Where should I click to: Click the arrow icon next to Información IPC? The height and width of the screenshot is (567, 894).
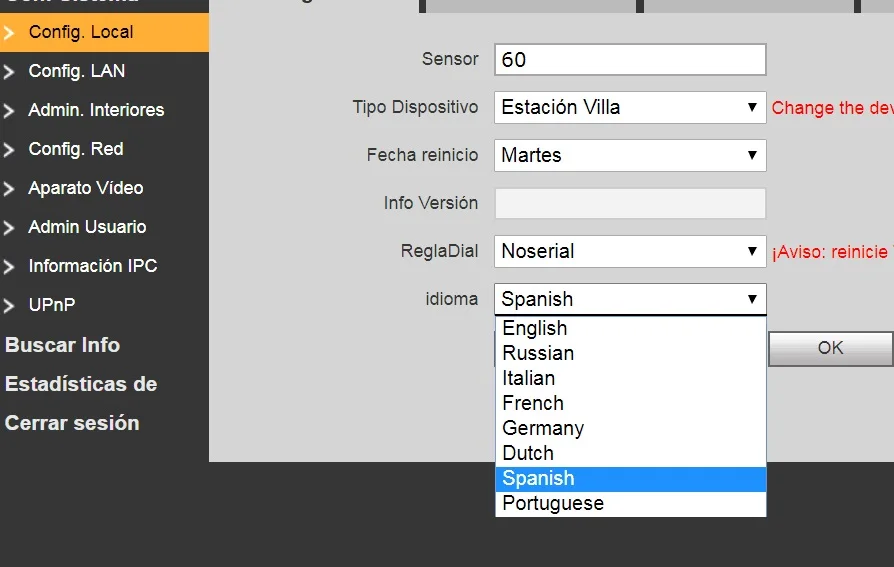(9, 266)
